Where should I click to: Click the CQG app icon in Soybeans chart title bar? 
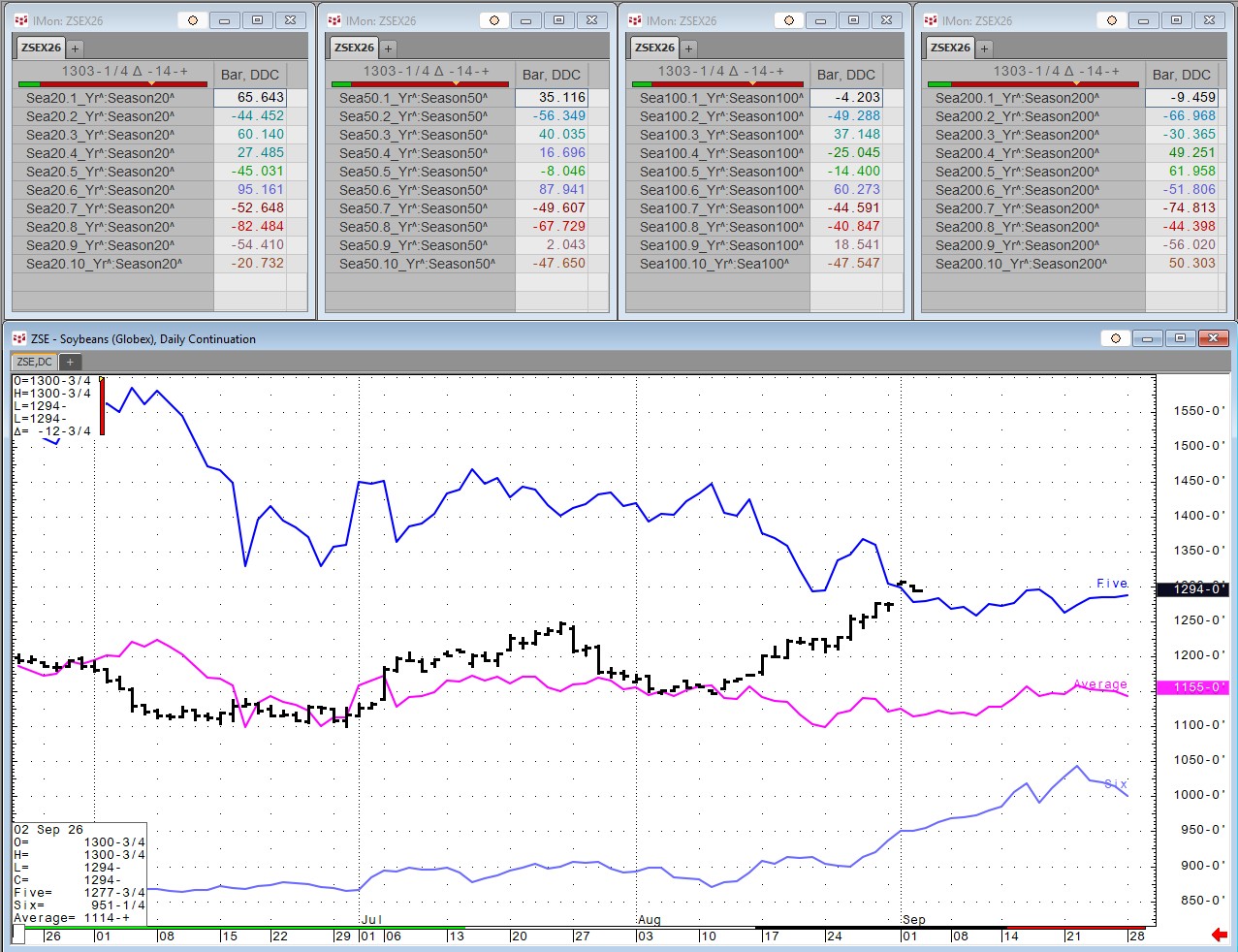18,338
